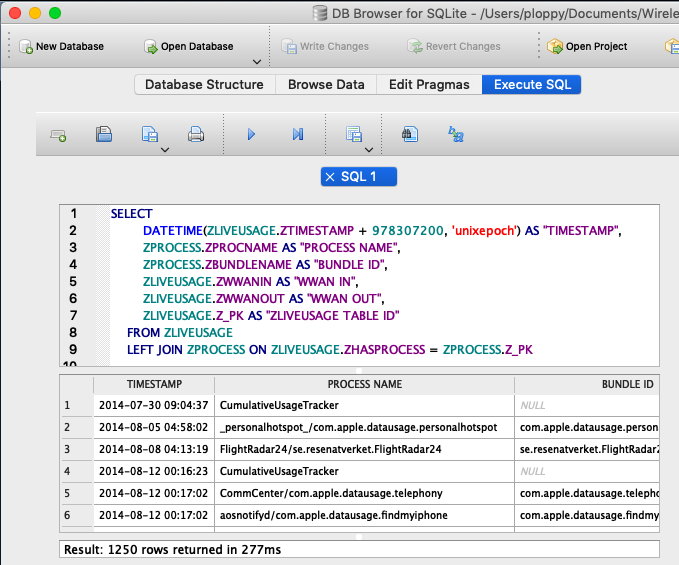Viewport: 679px width, 565px height.
Task: Select com.apple.datausage.findmy bundle cell
Action: pos(587,515)
